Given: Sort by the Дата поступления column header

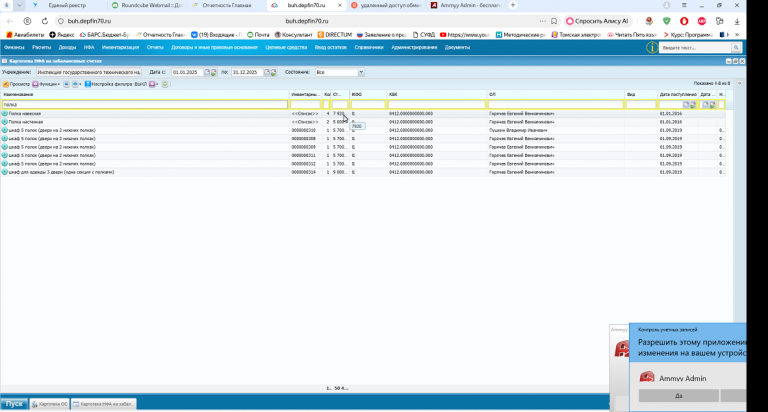Looking at the screenshot, I should point(678,94).
